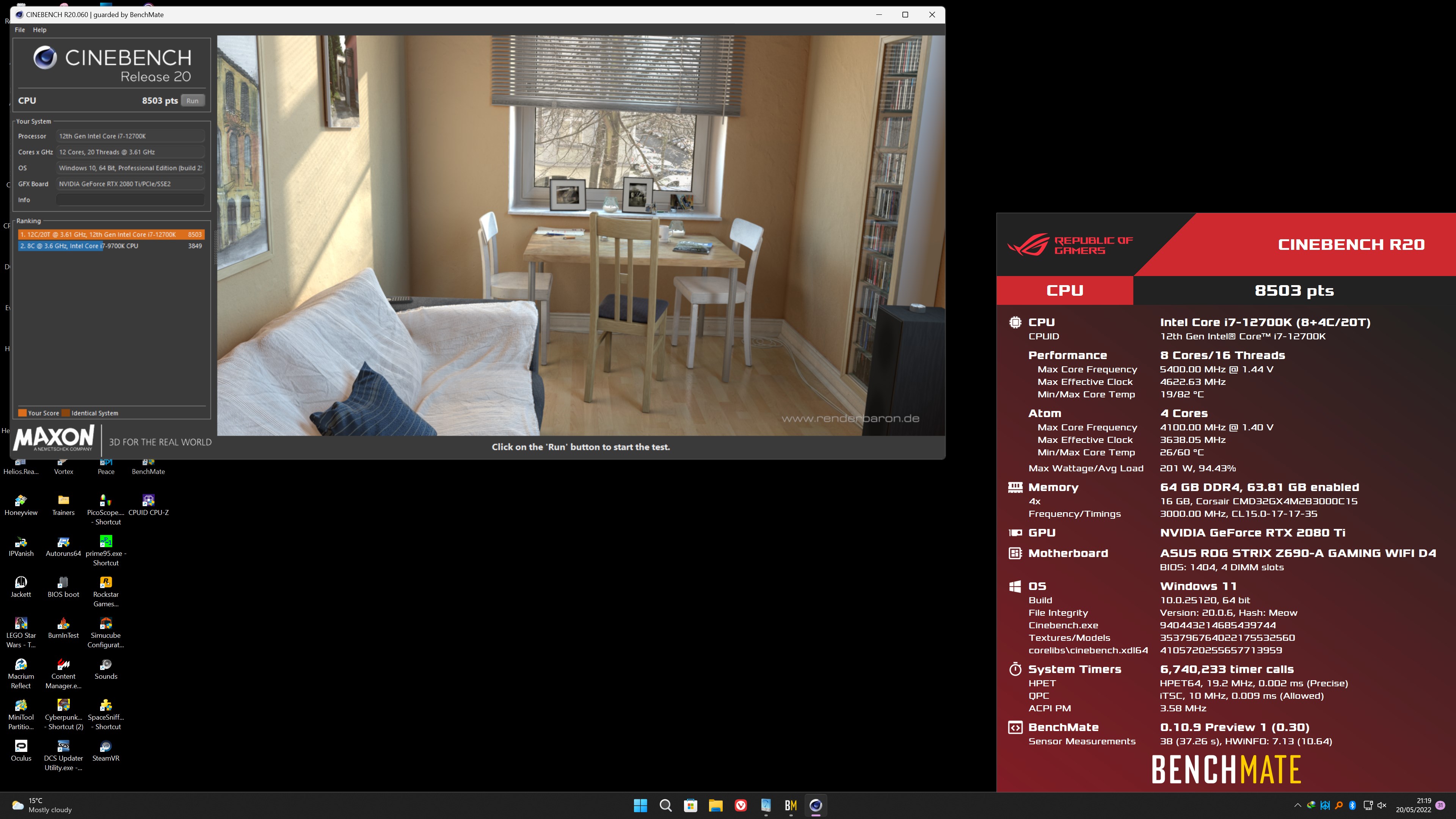Click the BenchMate logo at panel bottom
The height and width of the screenshot is (819, 1456).
point(1226,769)
